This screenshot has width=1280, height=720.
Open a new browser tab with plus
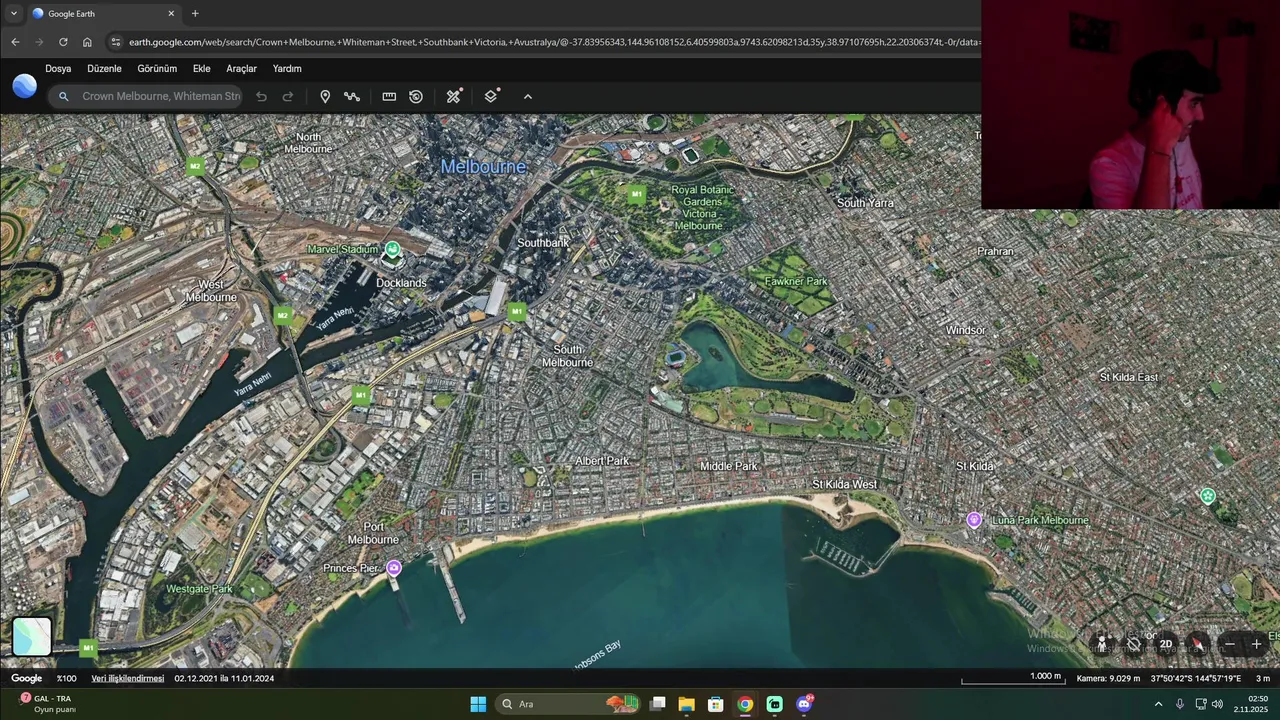click(x=195, y=13)
